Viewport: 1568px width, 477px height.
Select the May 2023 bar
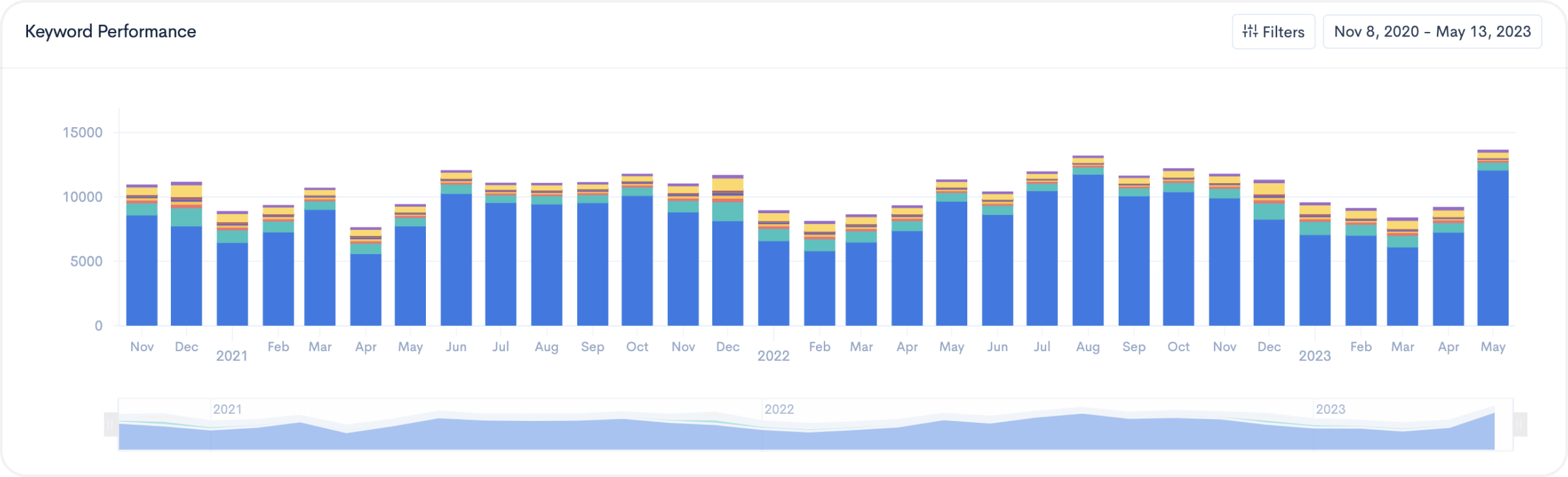pos(1493,238)
